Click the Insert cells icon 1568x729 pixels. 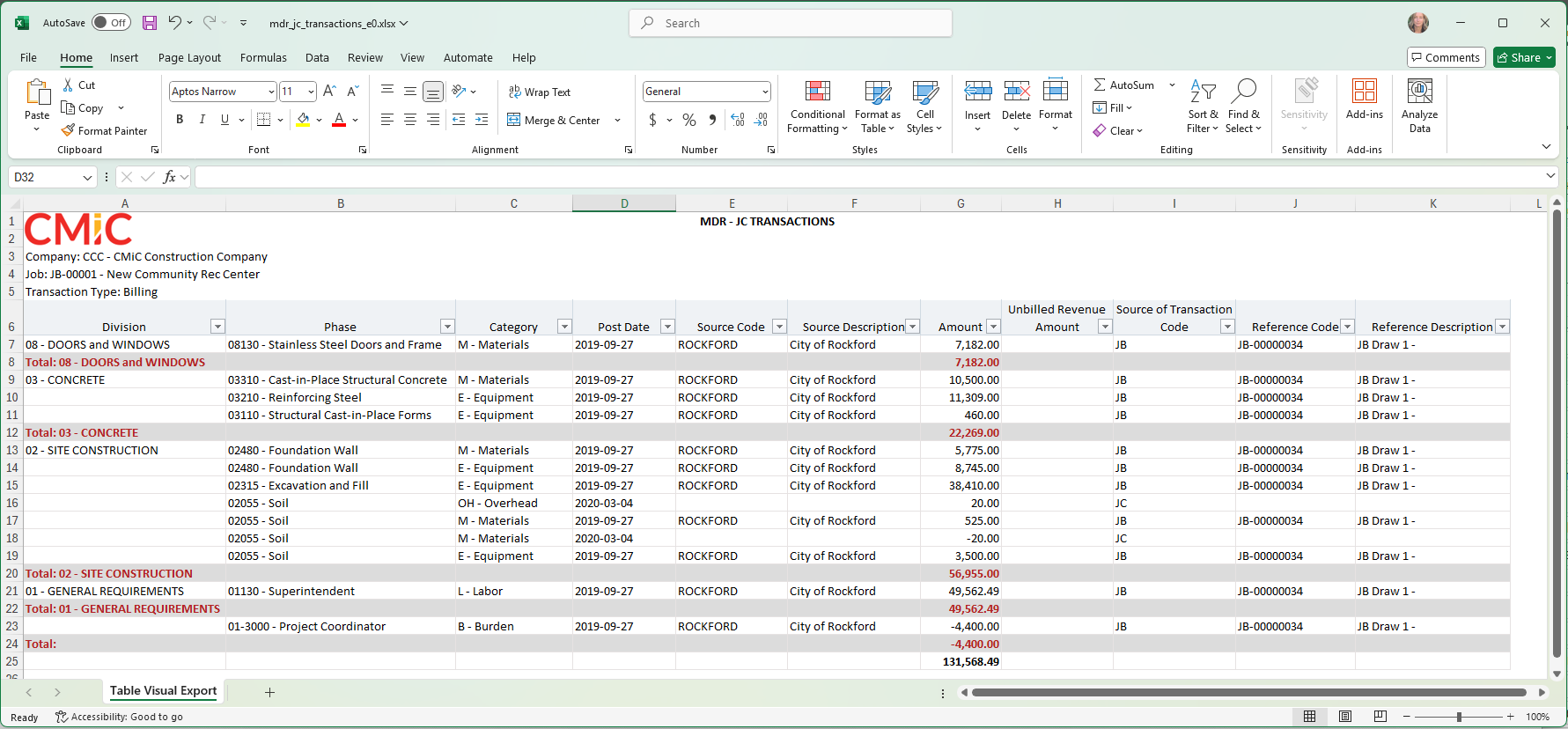[978, 91]
